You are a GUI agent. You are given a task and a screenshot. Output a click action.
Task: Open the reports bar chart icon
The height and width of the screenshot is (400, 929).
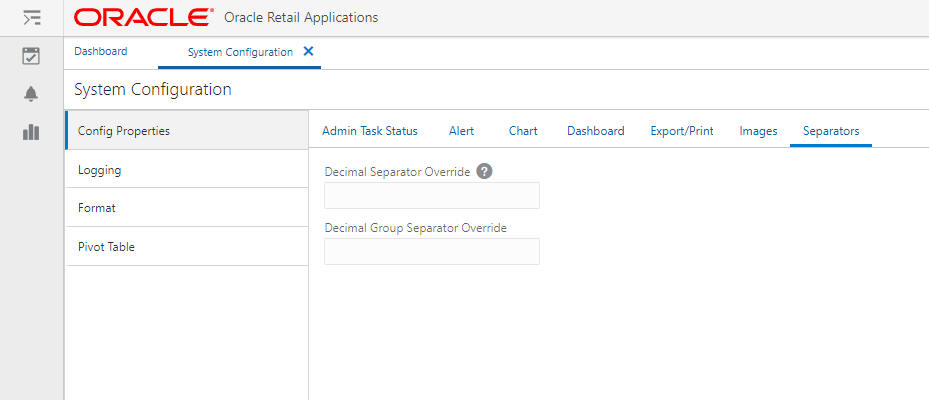pos(31,132)
